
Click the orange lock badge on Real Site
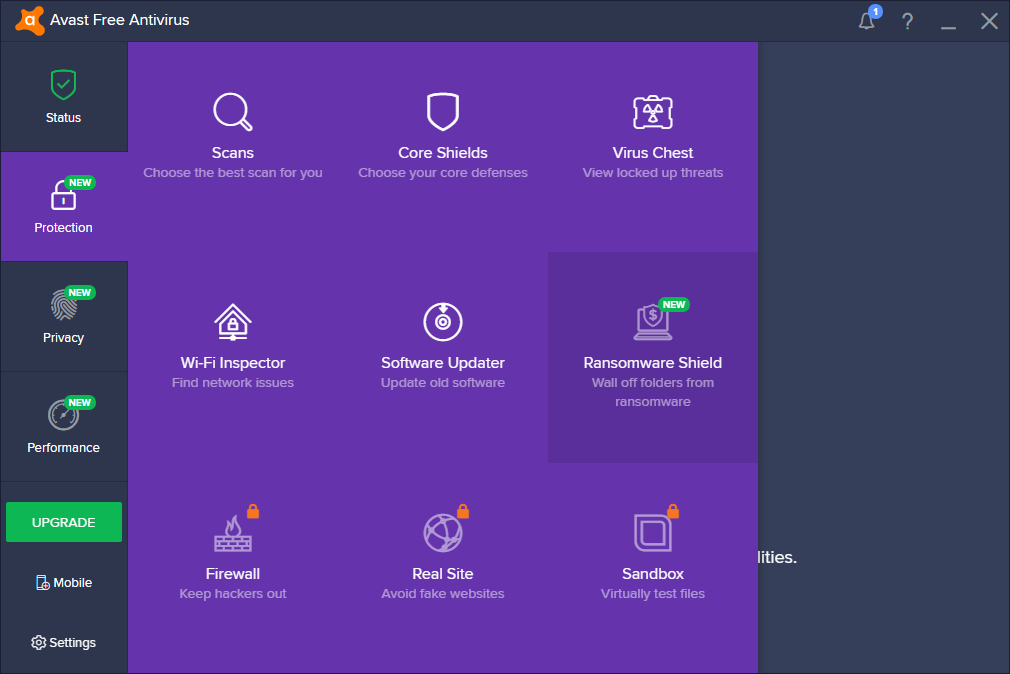pos(462,511)
